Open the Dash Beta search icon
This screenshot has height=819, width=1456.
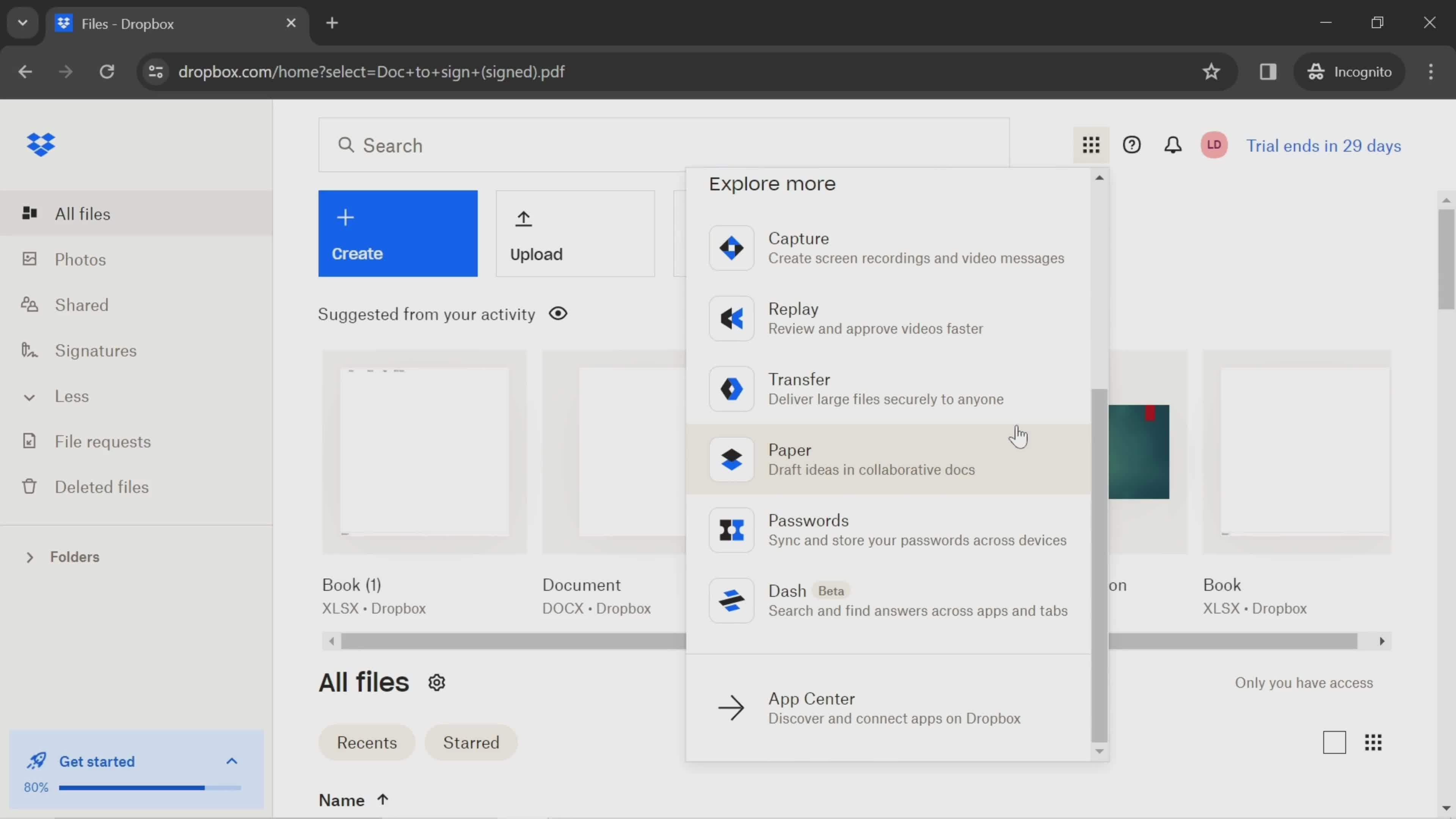(x=730, y=600)
